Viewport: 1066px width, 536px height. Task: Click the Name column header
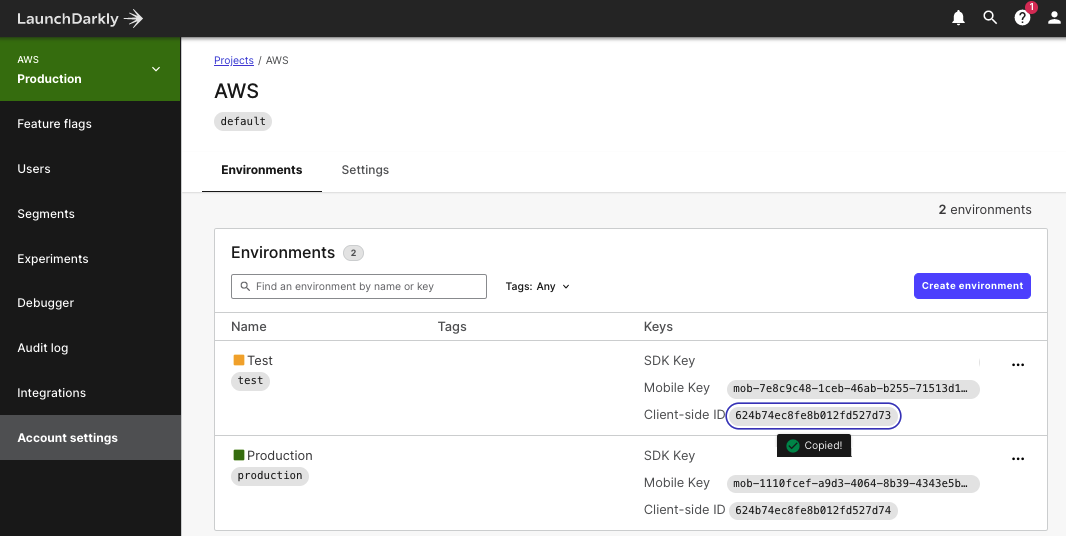tap(249, 326)
